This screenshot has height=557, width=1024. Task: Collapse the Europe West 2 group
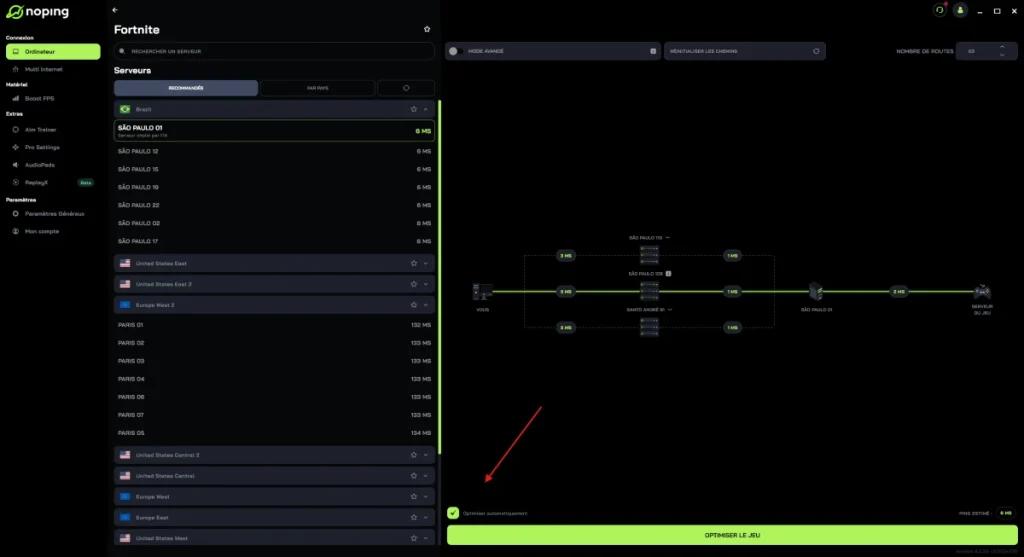coord(426,305)
